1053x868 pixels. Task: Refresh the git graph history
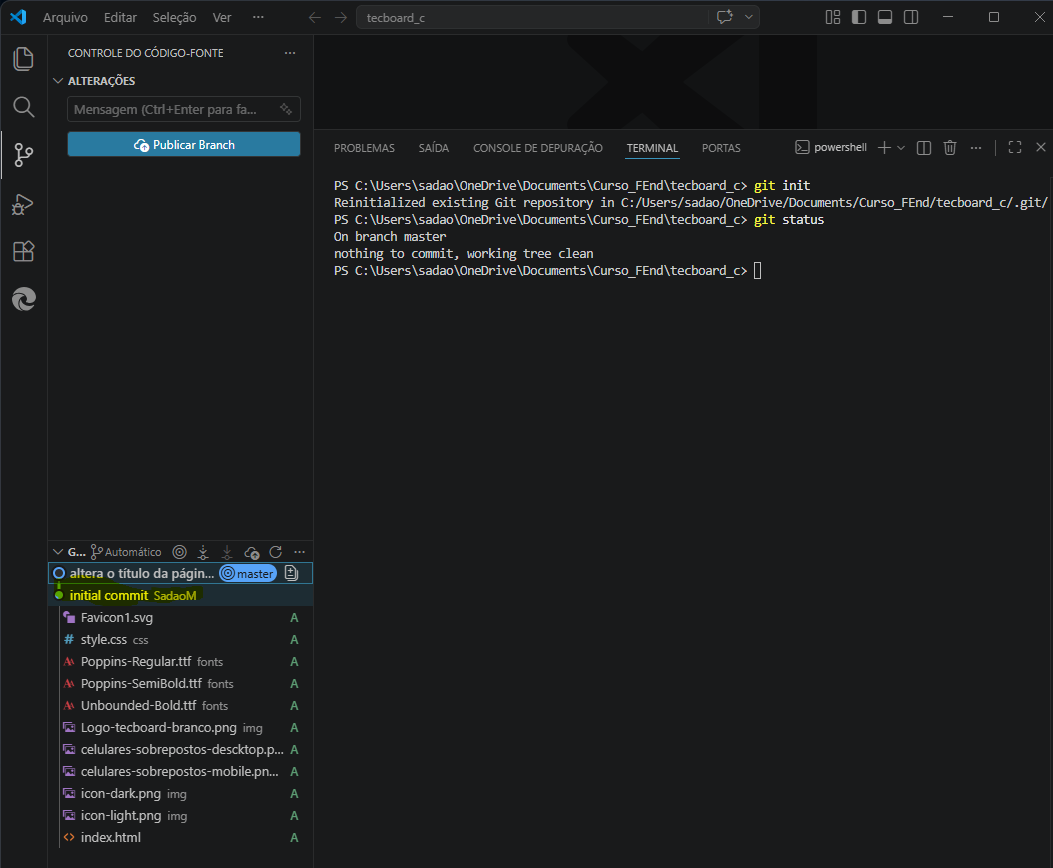pyautogui.click(x=275, y=552)
